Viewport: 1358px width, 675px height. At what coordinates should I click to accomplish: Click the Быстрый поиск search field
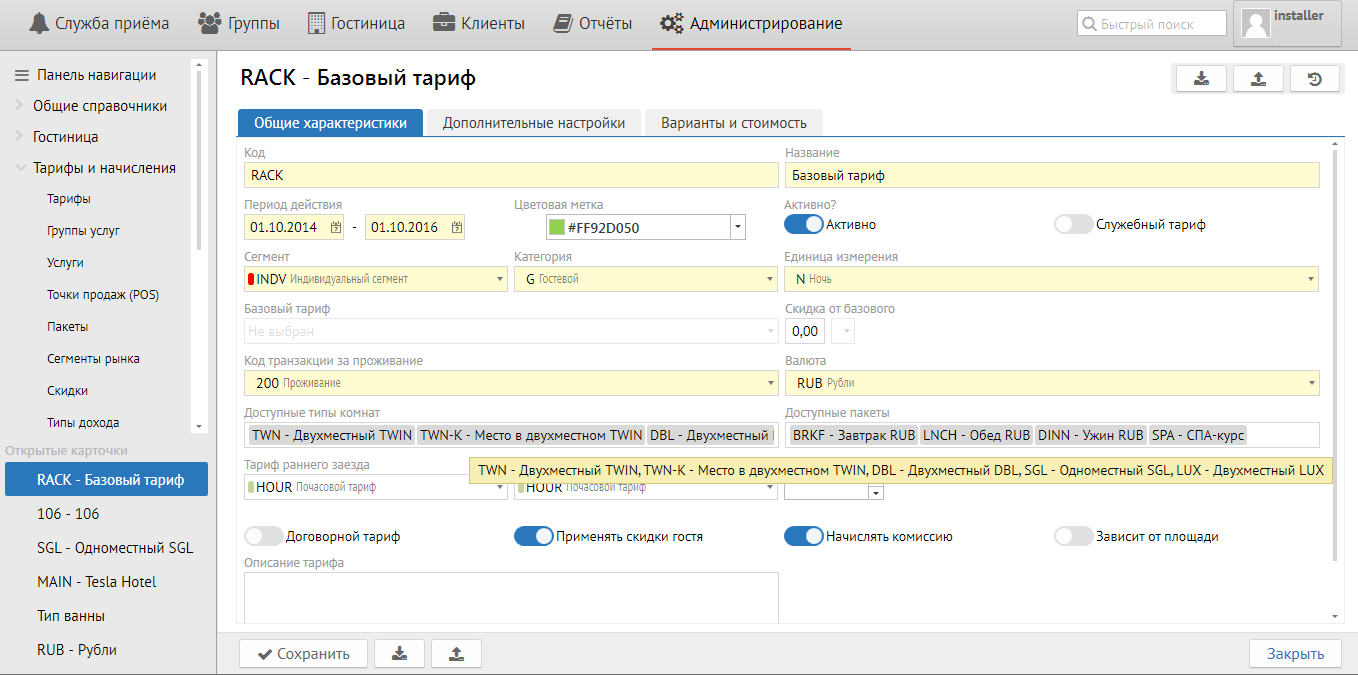point(1152,24)
